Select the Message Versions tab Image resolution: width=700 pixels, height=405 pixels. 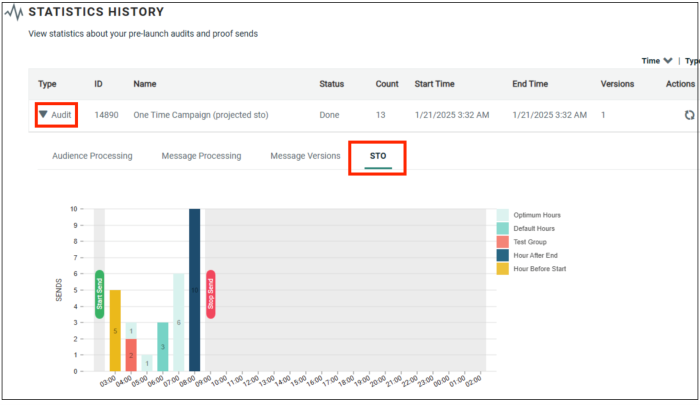[x=305, y=156]
